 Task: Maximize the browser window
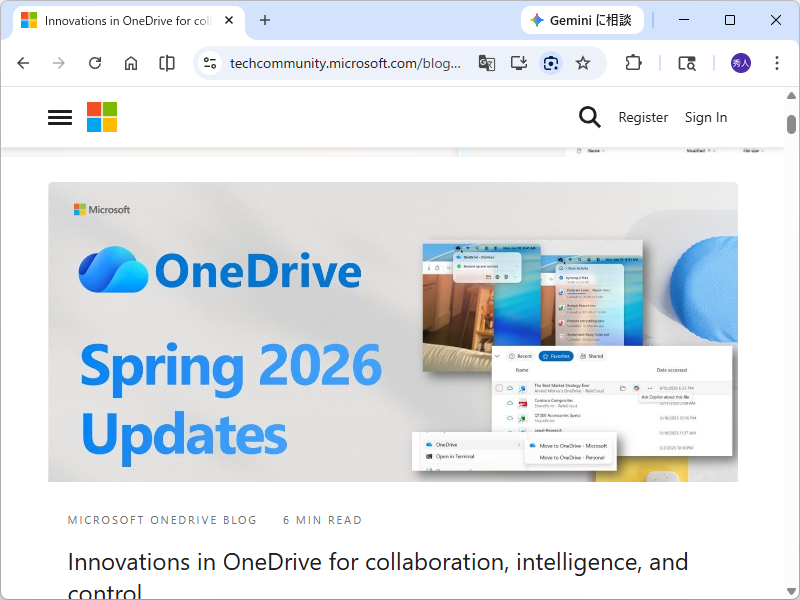(730, 20)
